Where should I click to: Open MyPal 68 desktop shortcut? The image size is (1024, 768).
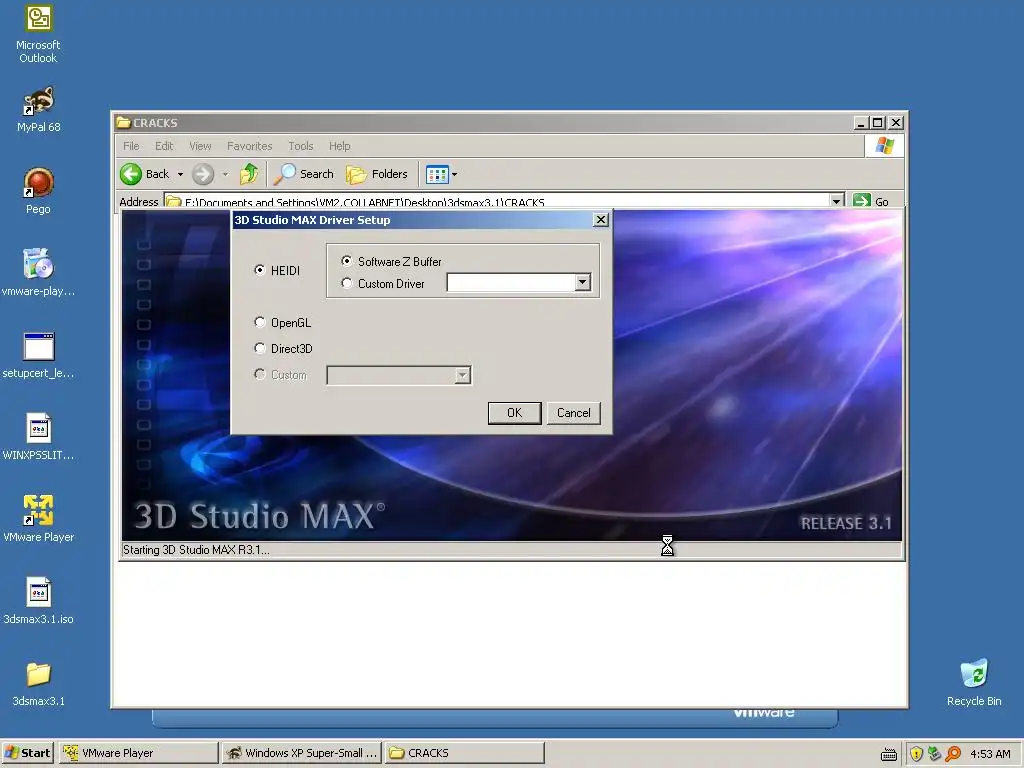click(x=38, y=109)
